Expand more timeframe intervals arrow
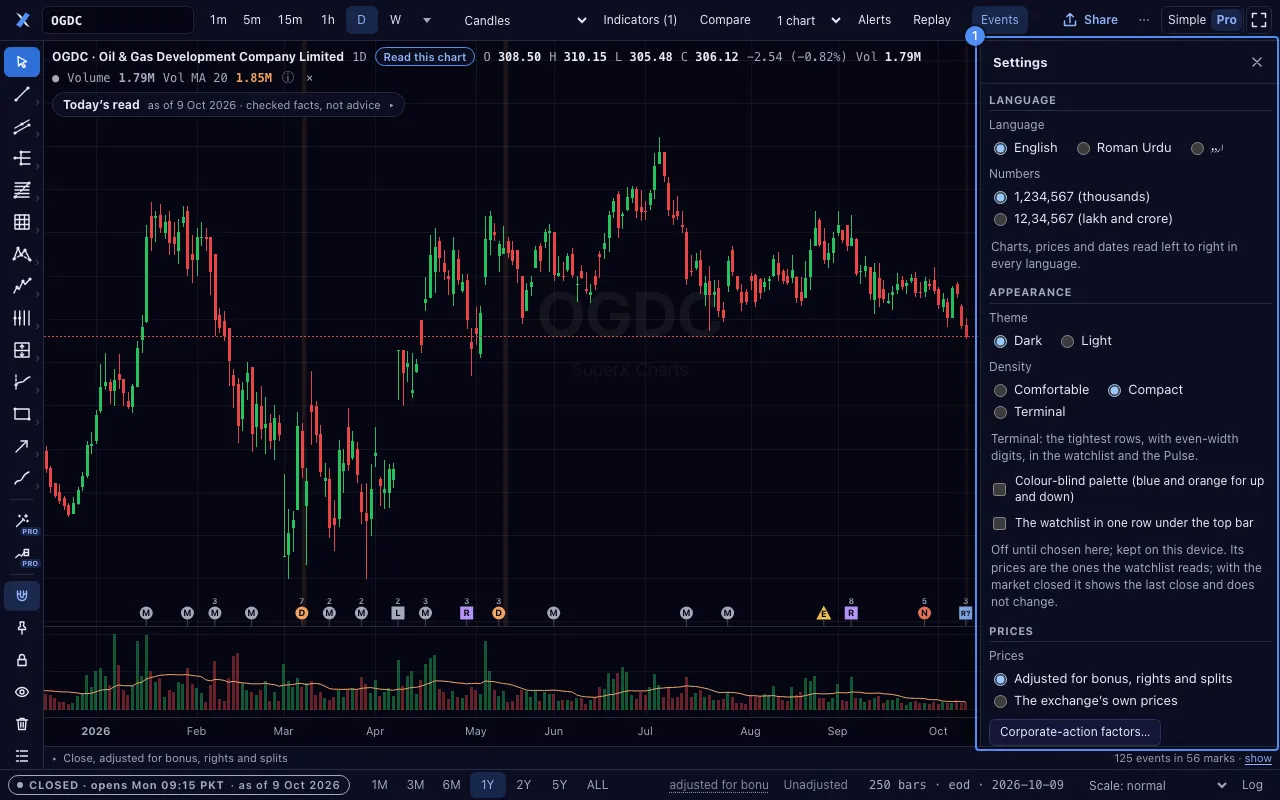Screen dimensions: 1280x800 (x=427, y=20)
